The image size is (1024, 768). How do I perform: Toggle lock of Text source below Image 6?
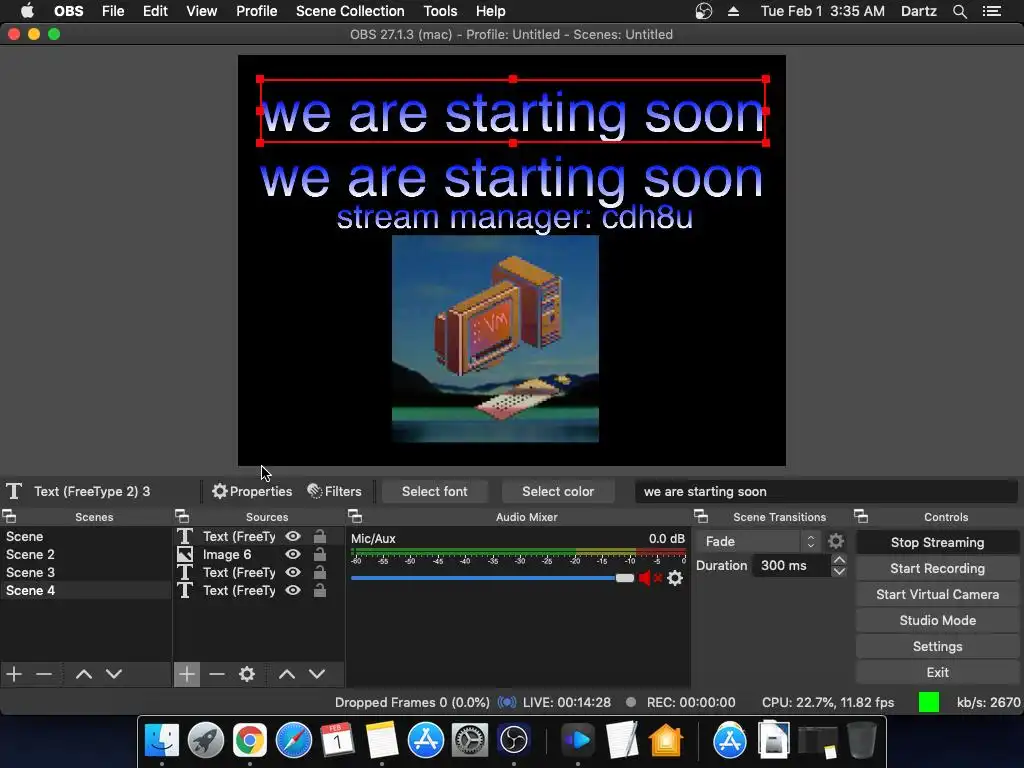[x=319, y=572]
